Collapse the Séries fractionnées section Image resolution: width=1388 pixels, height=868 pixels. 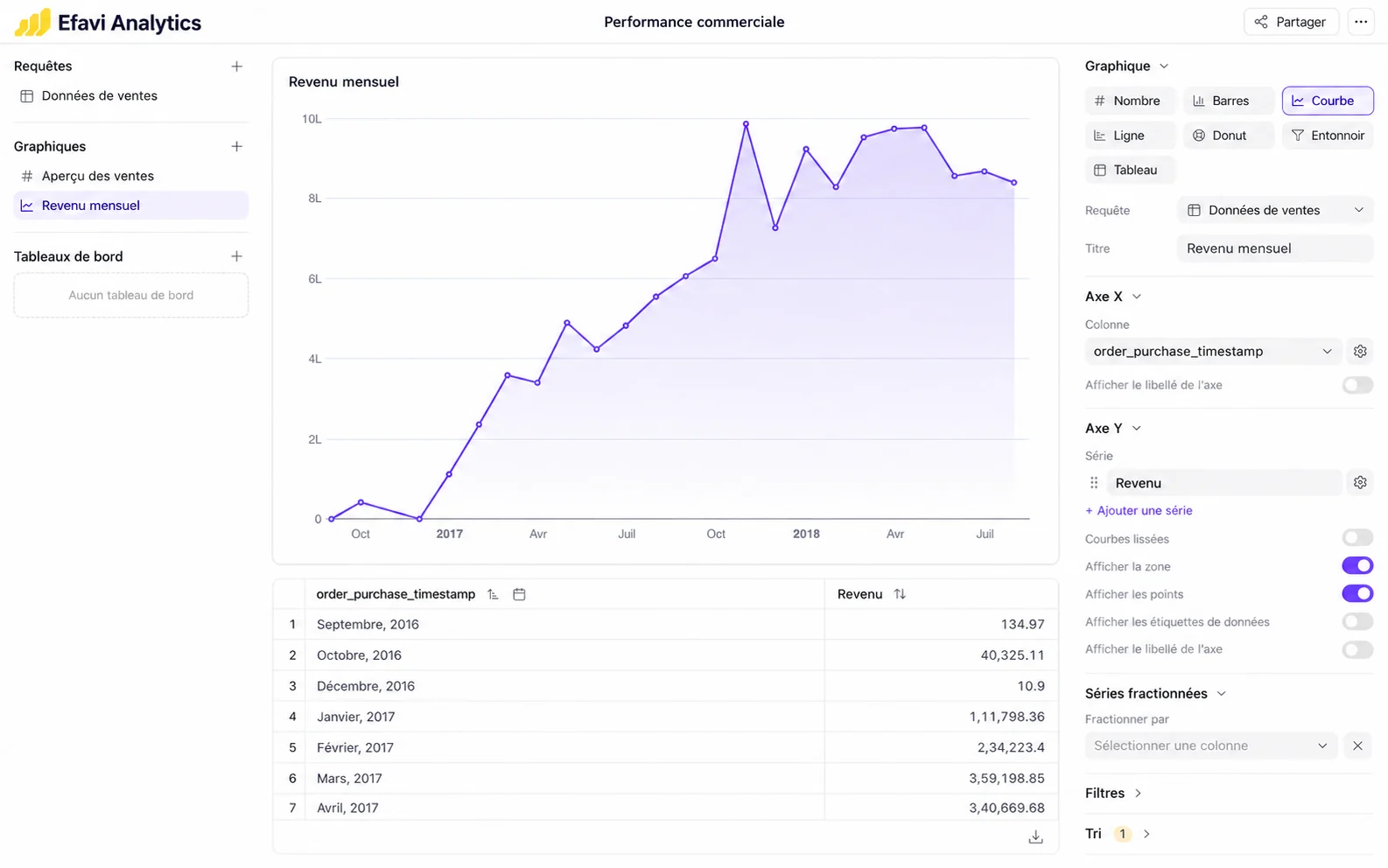coord(1222,694)
